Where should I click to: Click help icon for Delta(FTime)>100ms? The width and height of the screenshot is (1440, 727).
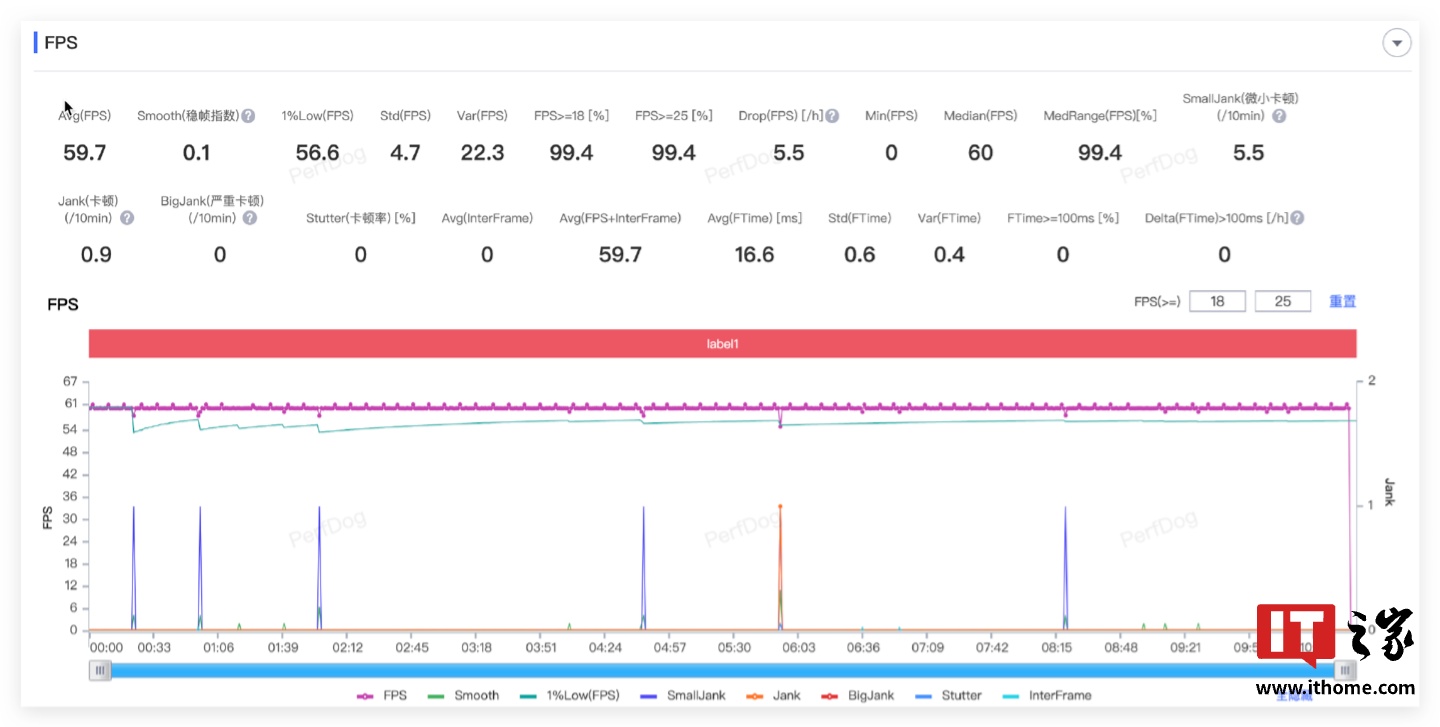pos(1297,218)
